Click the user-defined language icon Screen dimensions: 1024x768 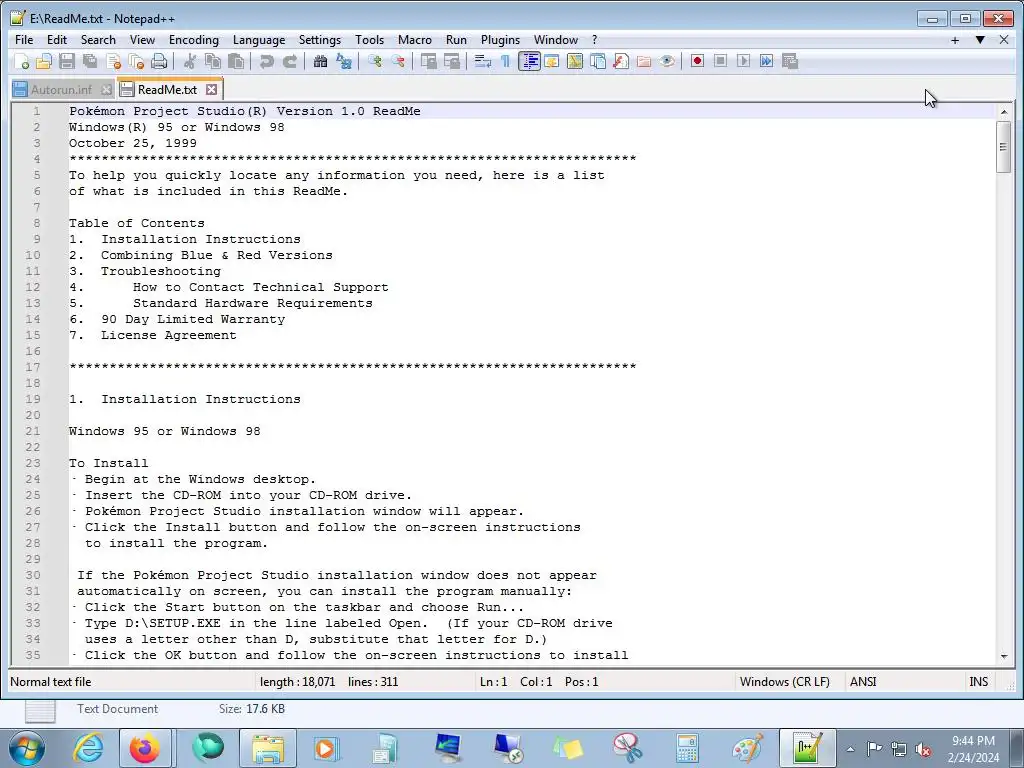tap(552, 61)
